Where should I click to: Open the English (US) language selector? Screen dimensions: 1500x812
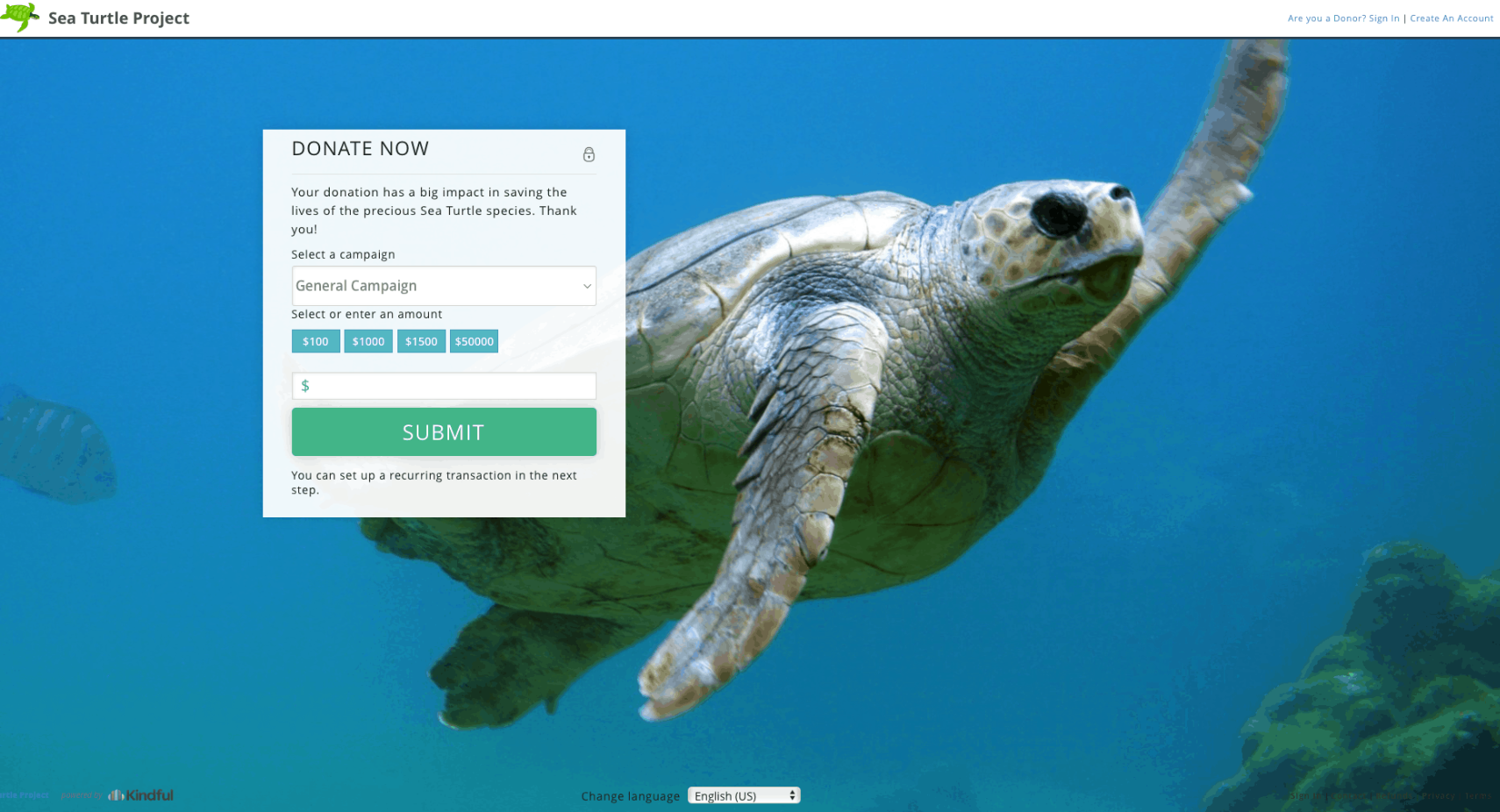coord(744,795)
